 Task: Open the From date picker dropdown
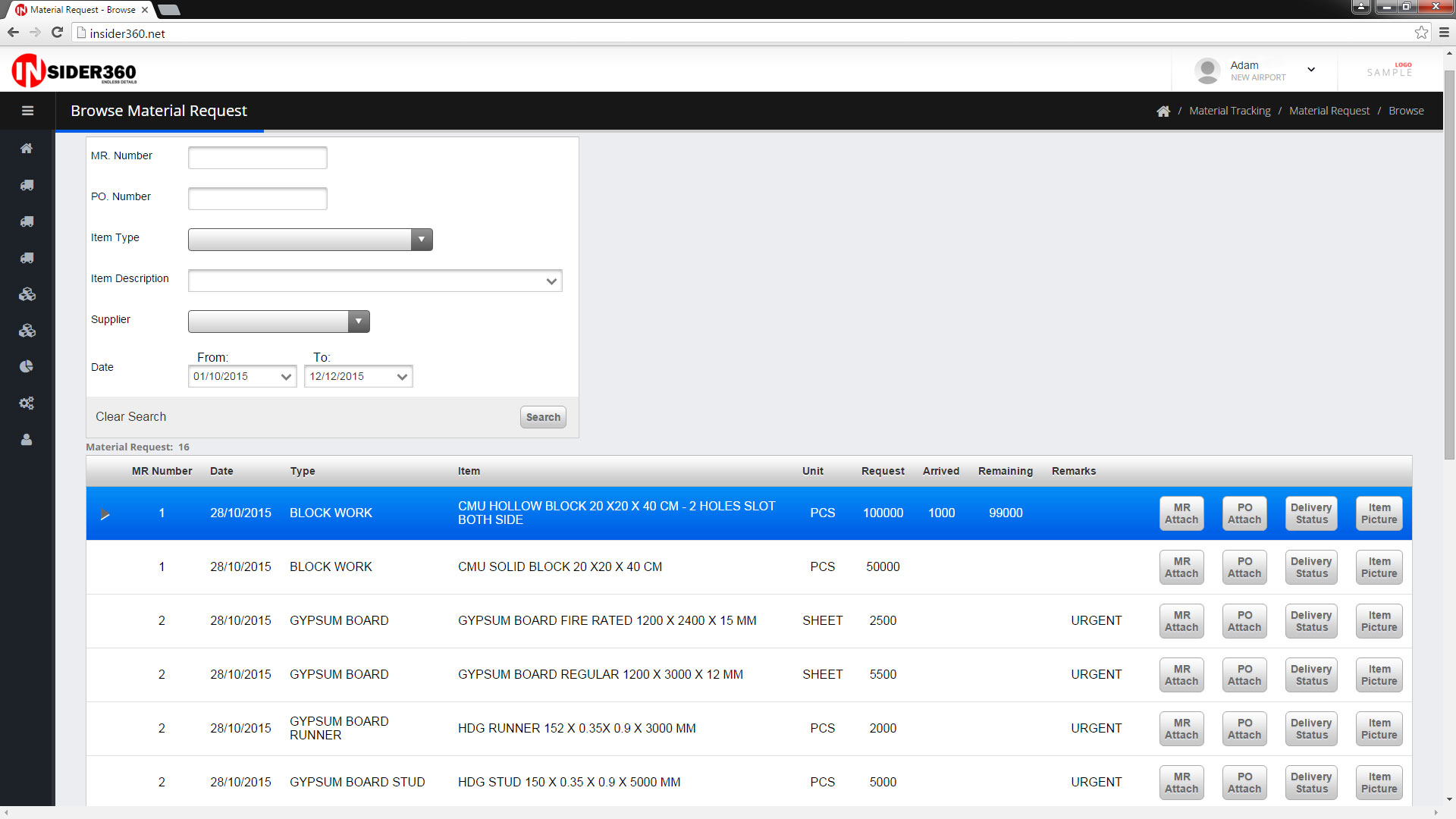tap(286, 377)
